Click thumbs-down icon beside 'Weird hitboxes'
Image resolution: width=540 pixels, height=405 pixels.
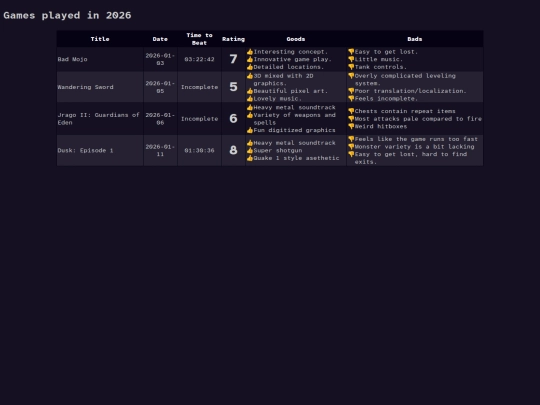coord(351,126)
